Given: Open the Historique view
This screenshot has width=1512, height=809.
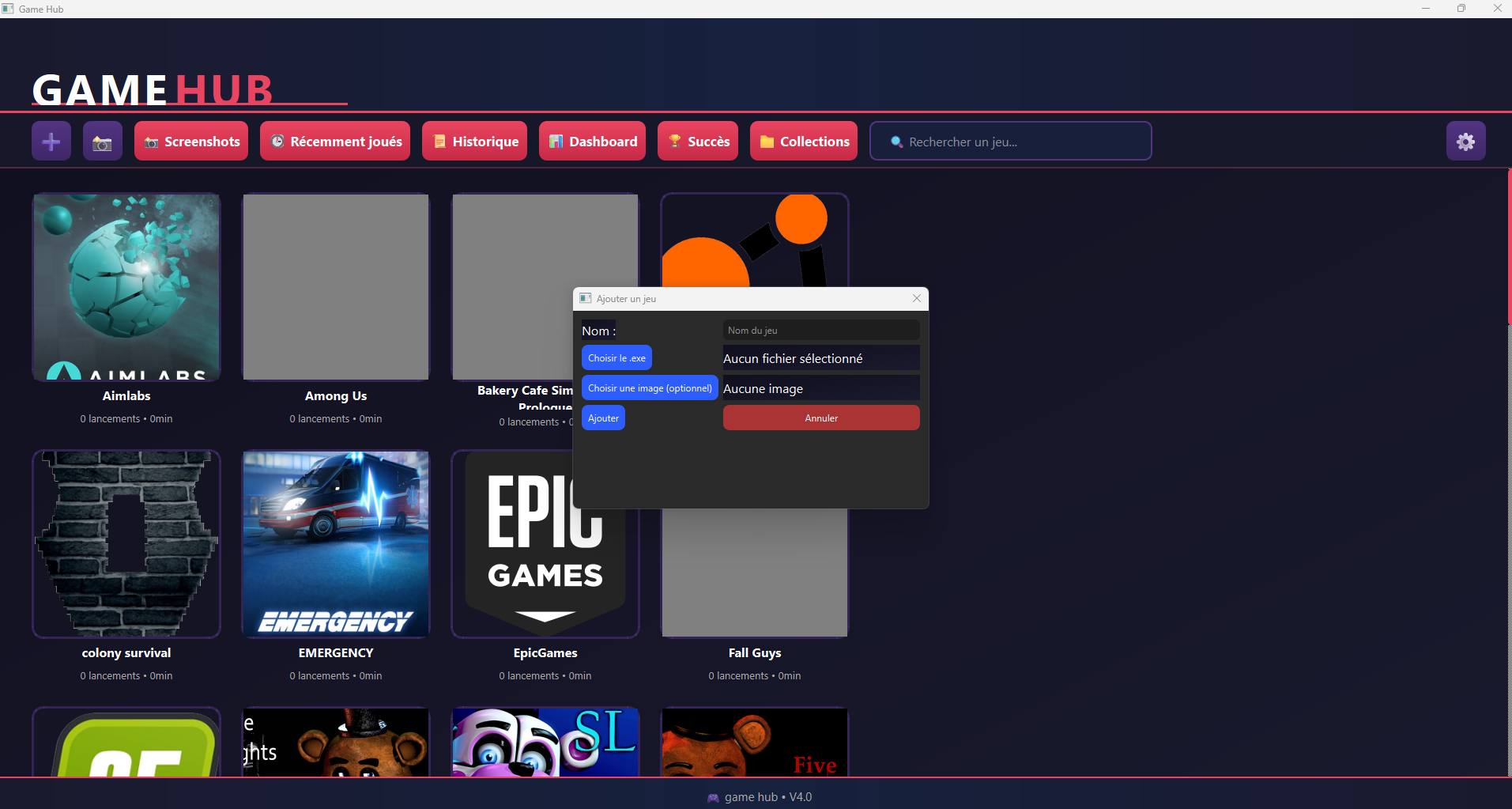Looking at the screenshot, I should (x=474, y=142).
